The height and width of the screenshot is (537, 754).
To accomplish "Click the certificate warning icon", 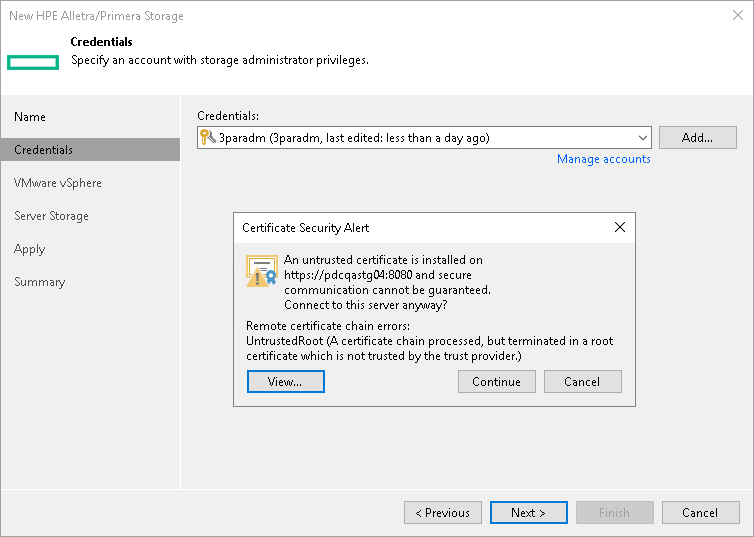I will pos(262,271).
